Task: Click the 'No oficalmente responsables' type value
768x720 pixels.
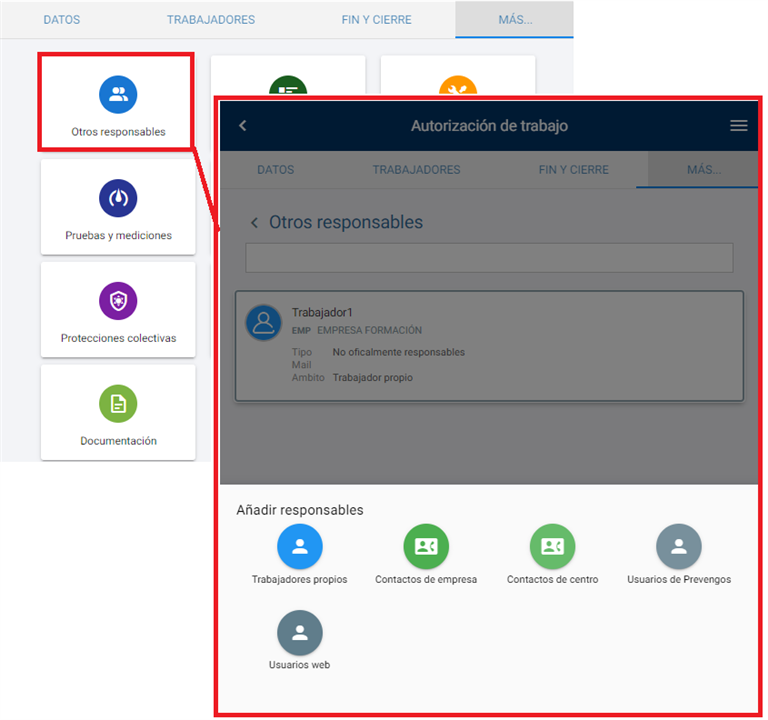Action: [x=399, y=352]
